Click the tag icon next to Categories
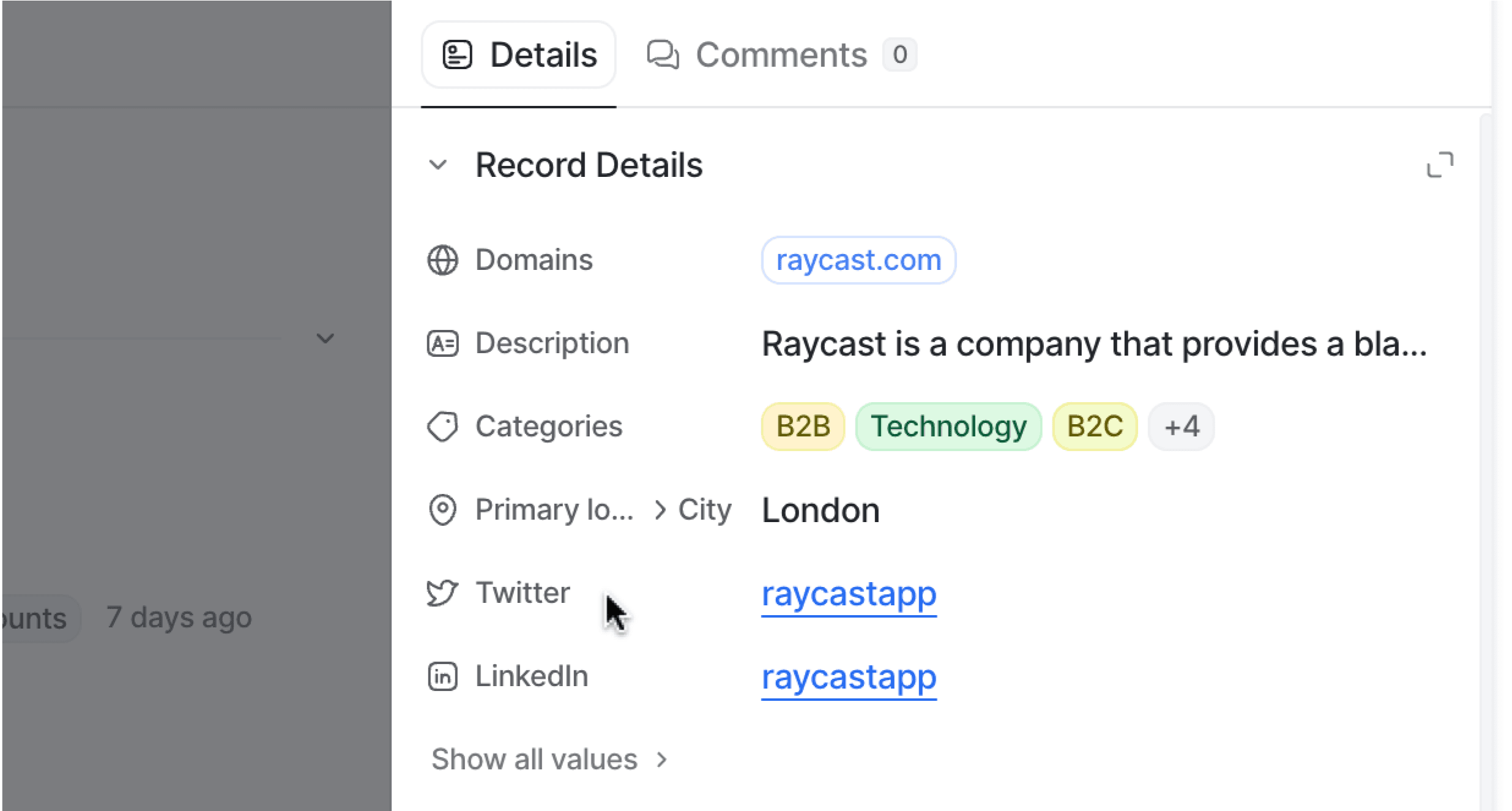The height and width of the screenshot is (811, 1512). (442, 427)
